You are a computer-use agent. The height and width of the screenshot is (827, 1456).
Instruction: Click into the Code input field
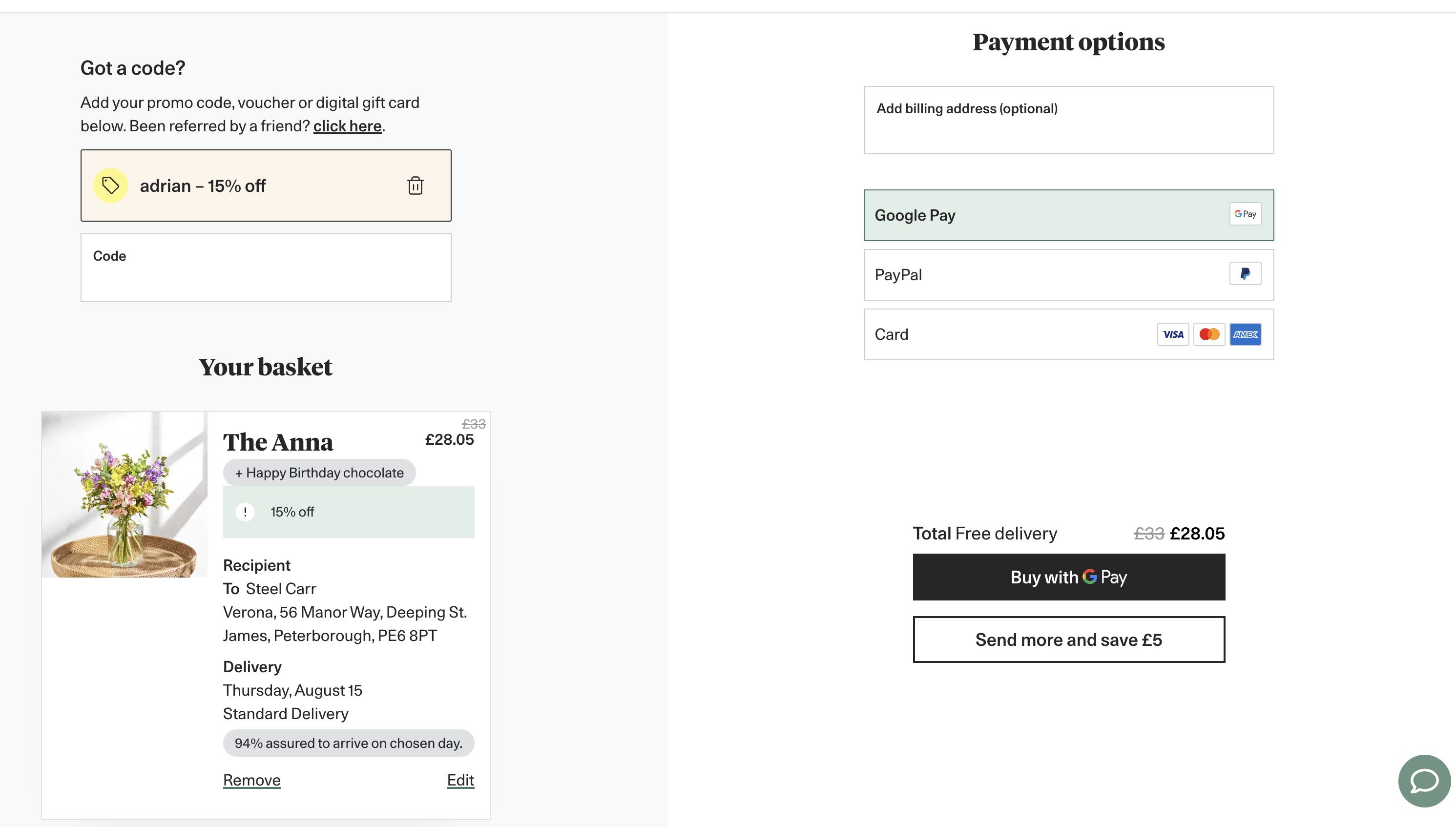[266, 268]
